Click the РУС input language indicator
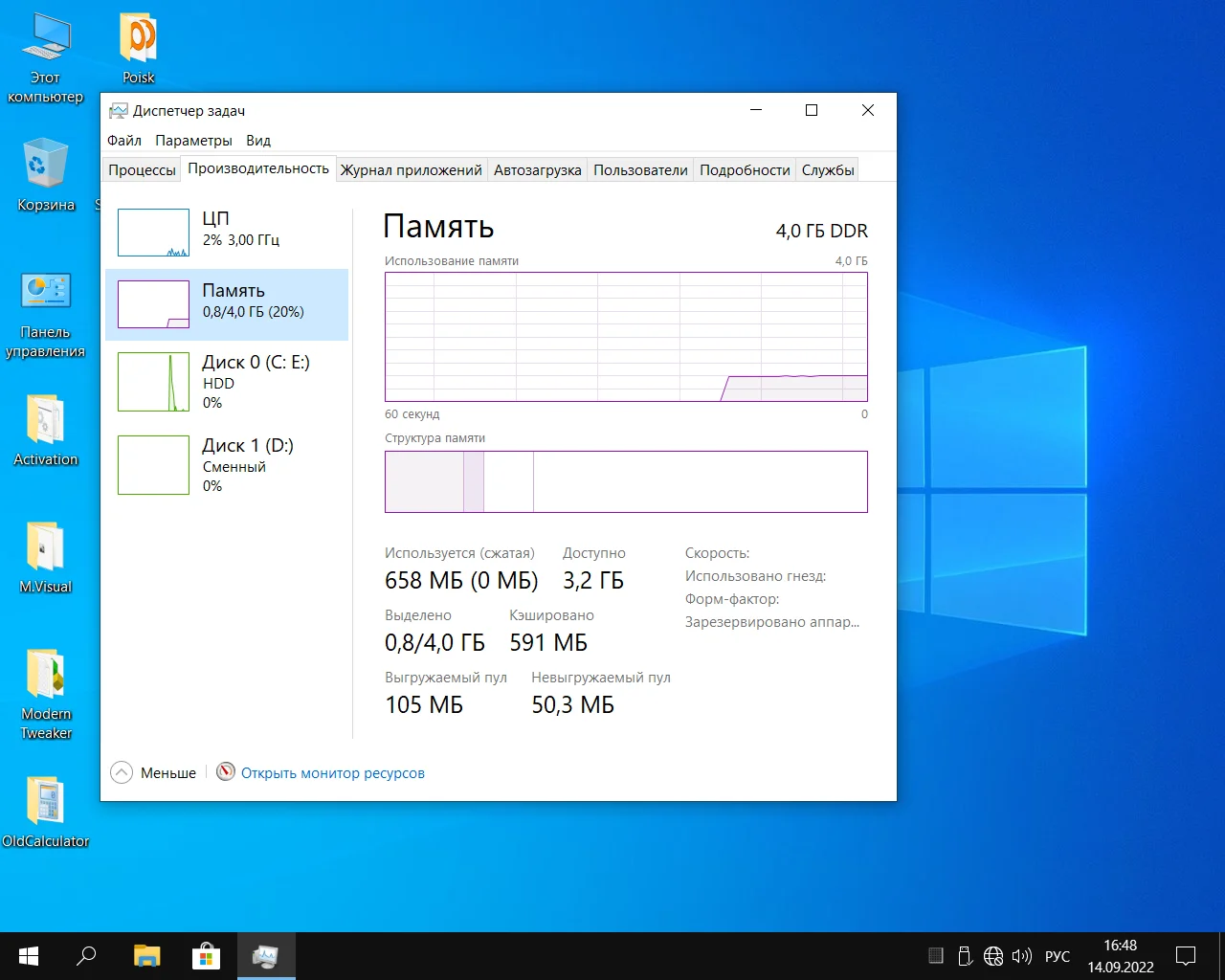The image size is (1225, 980). pos(1058,956)
